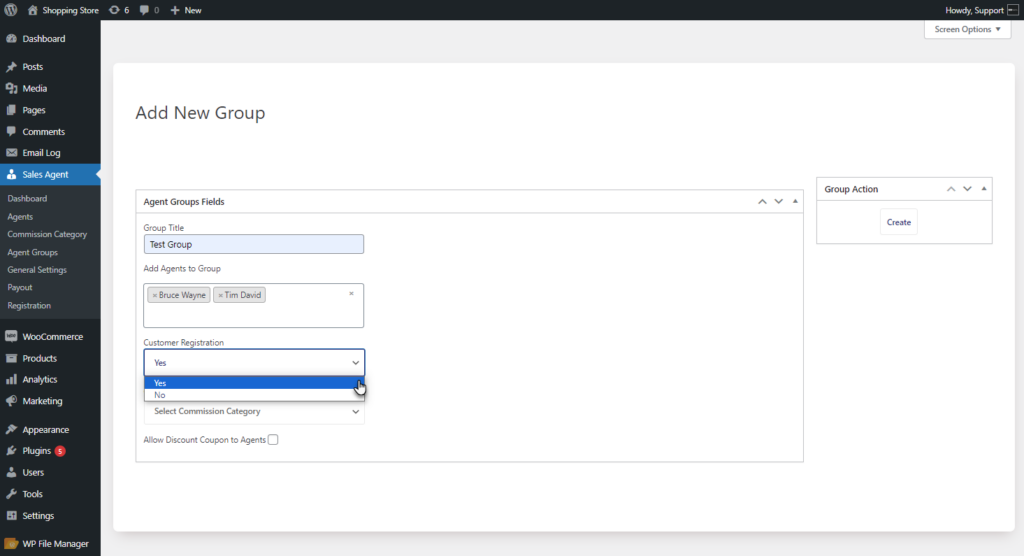Click the Analytics bar chart icon

click(11, 379)
